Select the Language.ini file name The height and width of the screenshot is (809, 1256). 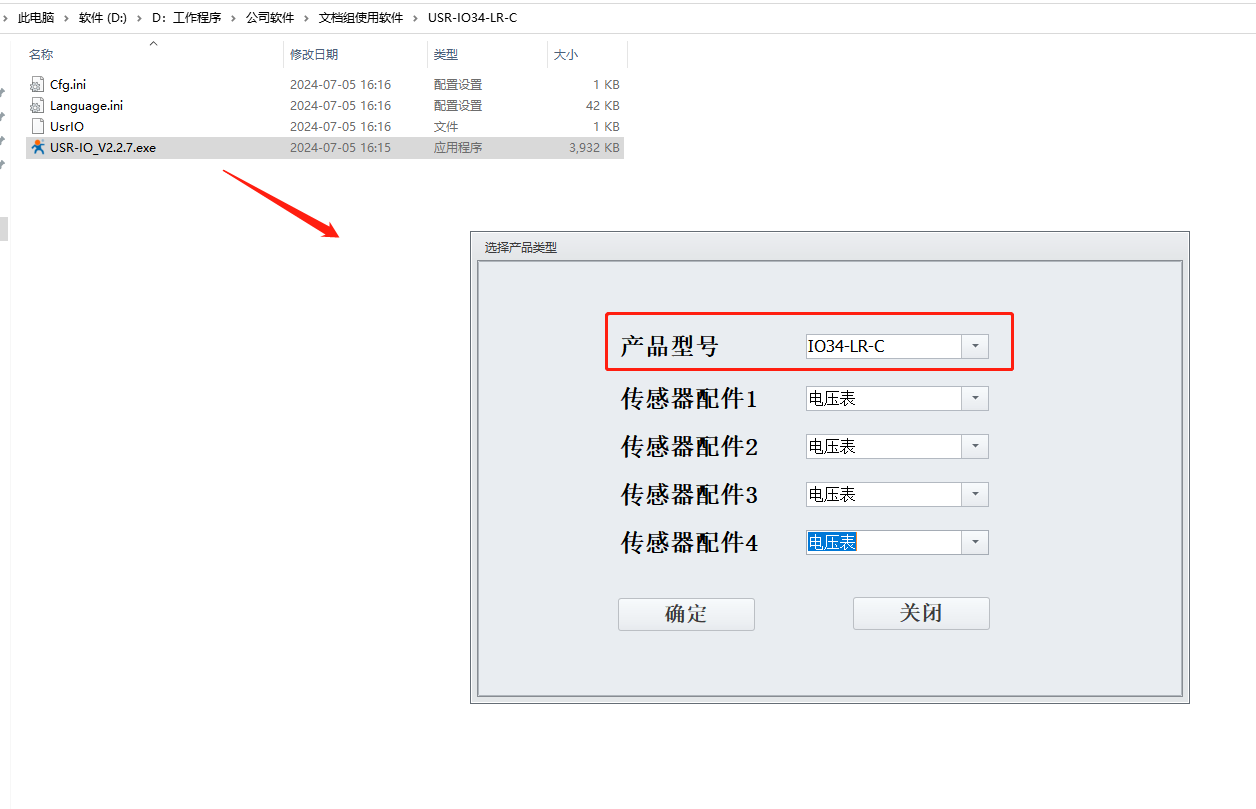86,106
